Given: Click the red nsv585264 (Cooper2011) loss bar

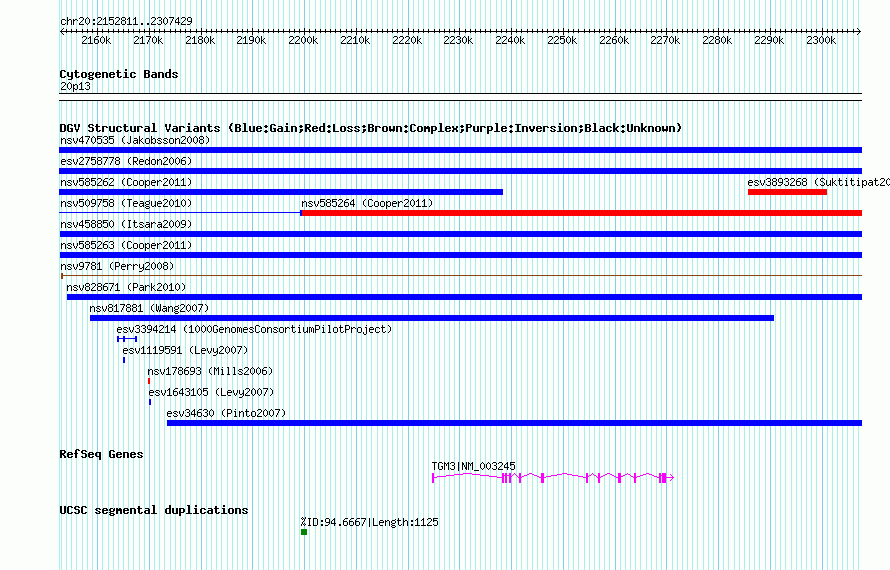Looking at the screenshot, I should click(x=581, y=213).
